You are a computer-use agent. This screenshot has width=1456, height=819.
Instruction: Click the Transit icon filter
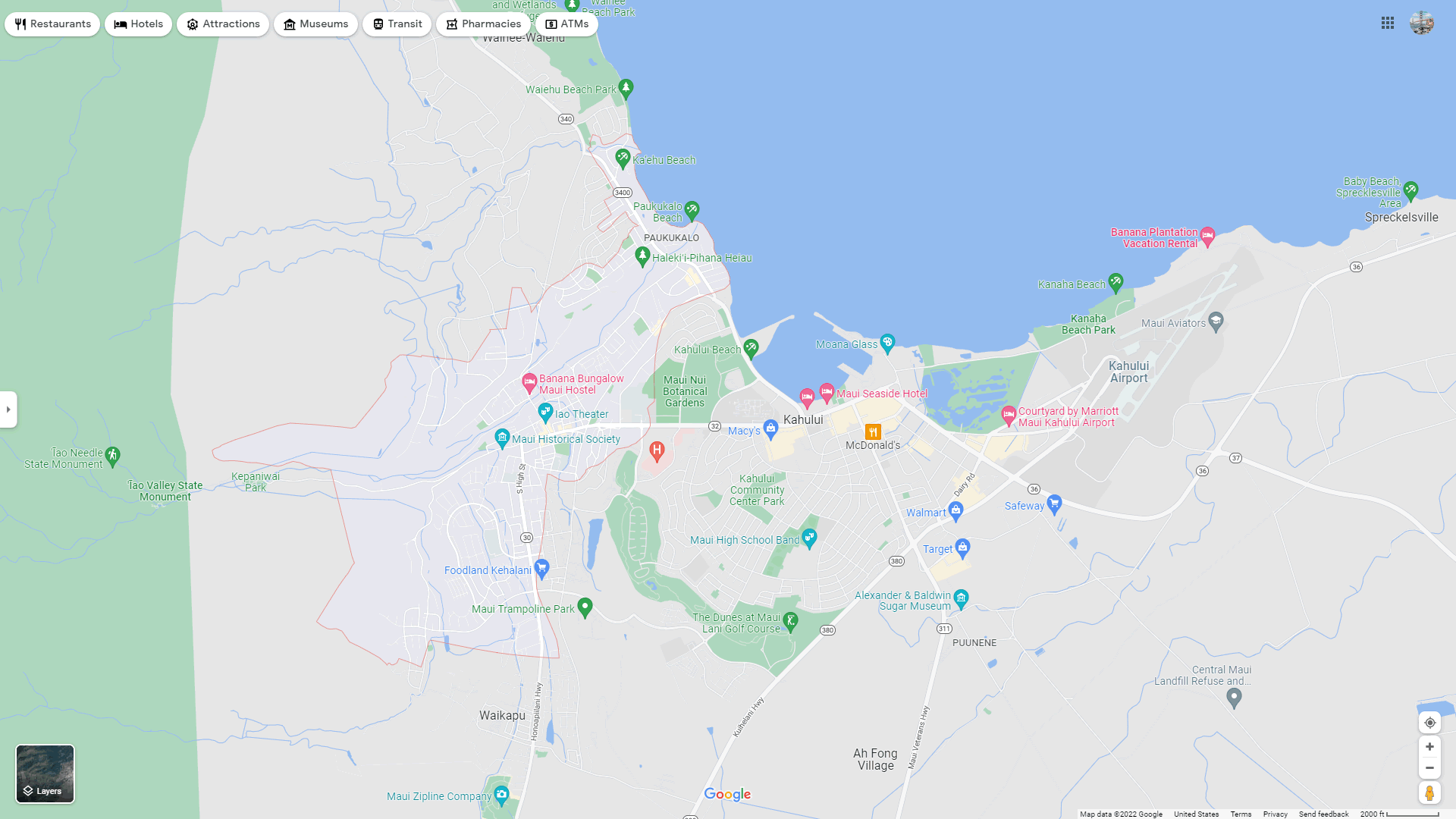[397, 24]
